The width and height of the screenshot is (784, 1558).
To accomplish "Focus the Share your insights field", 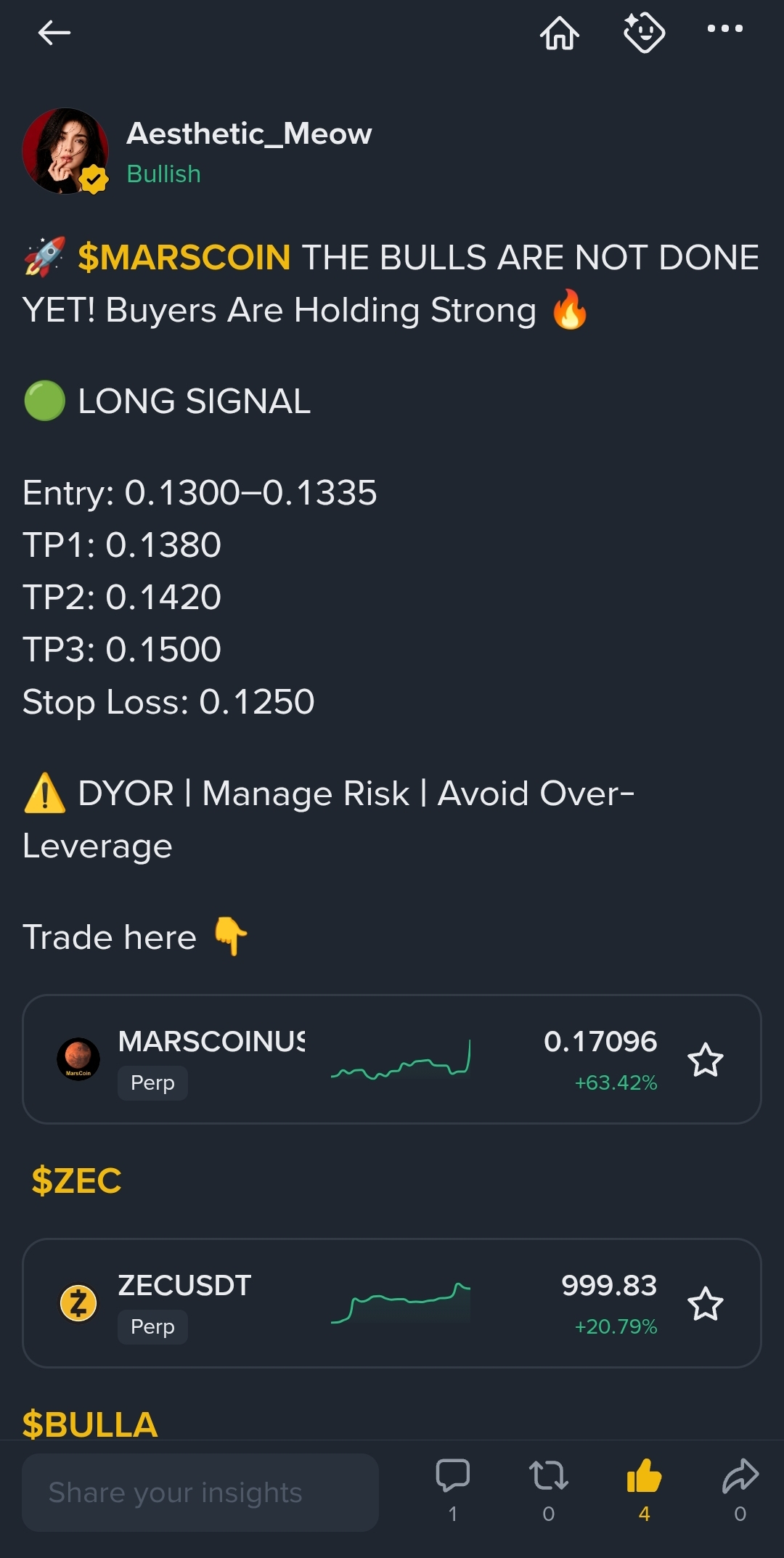I will tap(200, 1493).
